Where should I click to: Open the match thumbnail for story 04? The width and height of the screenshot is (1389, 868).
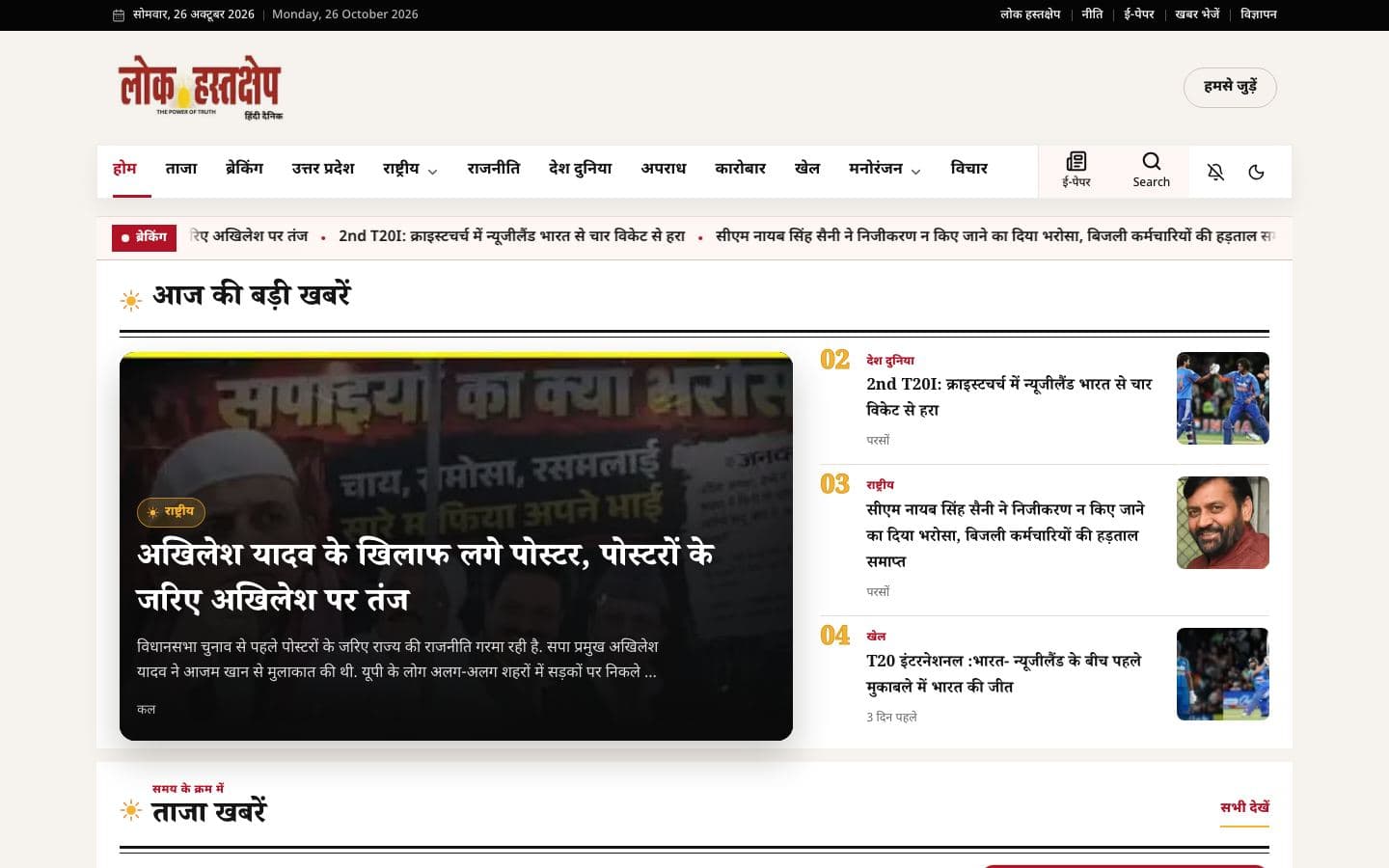click(x=1223, y=674)
